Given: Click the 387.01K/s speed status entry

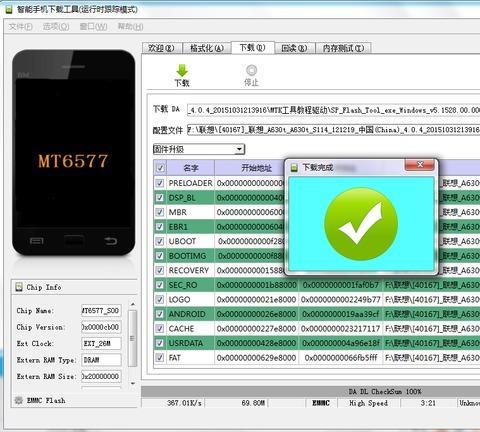Looking at the screenshot, I should click(184, 403).
